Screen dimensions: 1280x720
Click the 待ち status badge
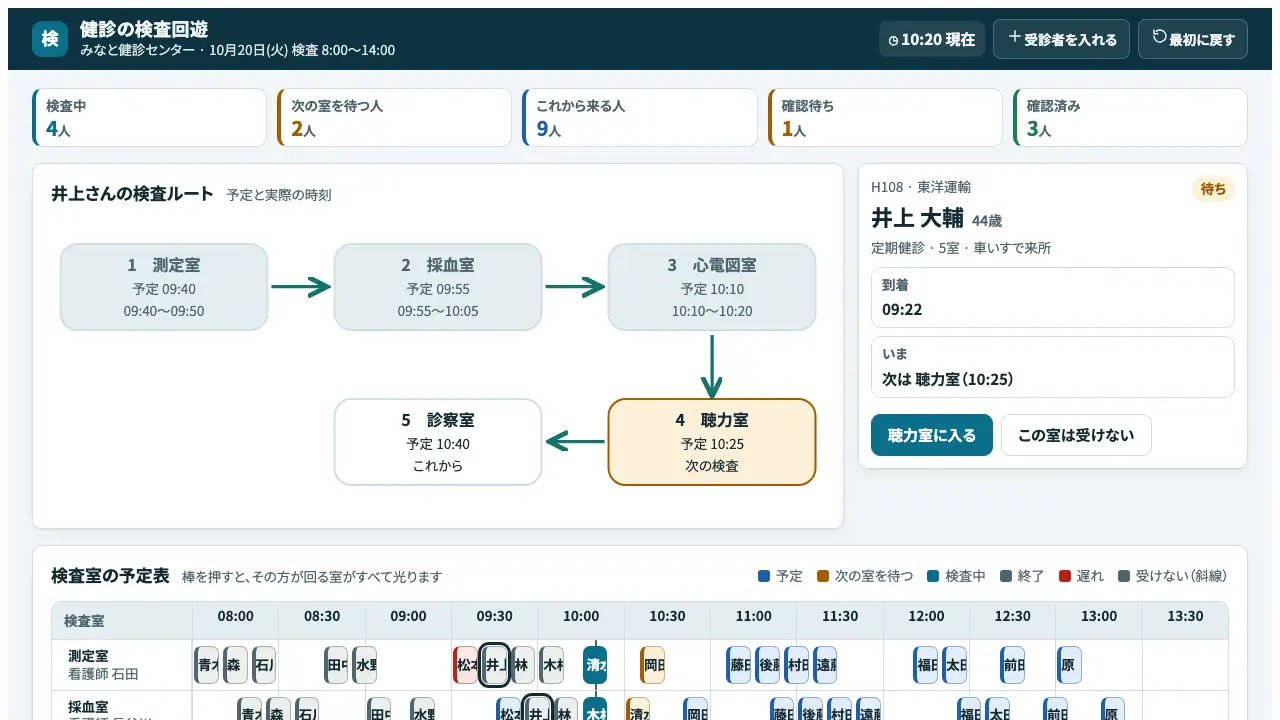tap(1213, 189)
